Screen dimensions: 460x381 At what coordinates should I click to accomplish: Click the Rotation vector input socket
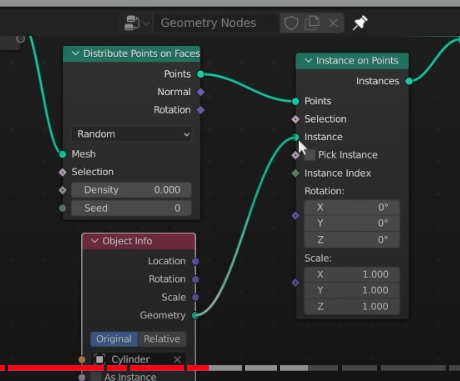pos(296,216)
